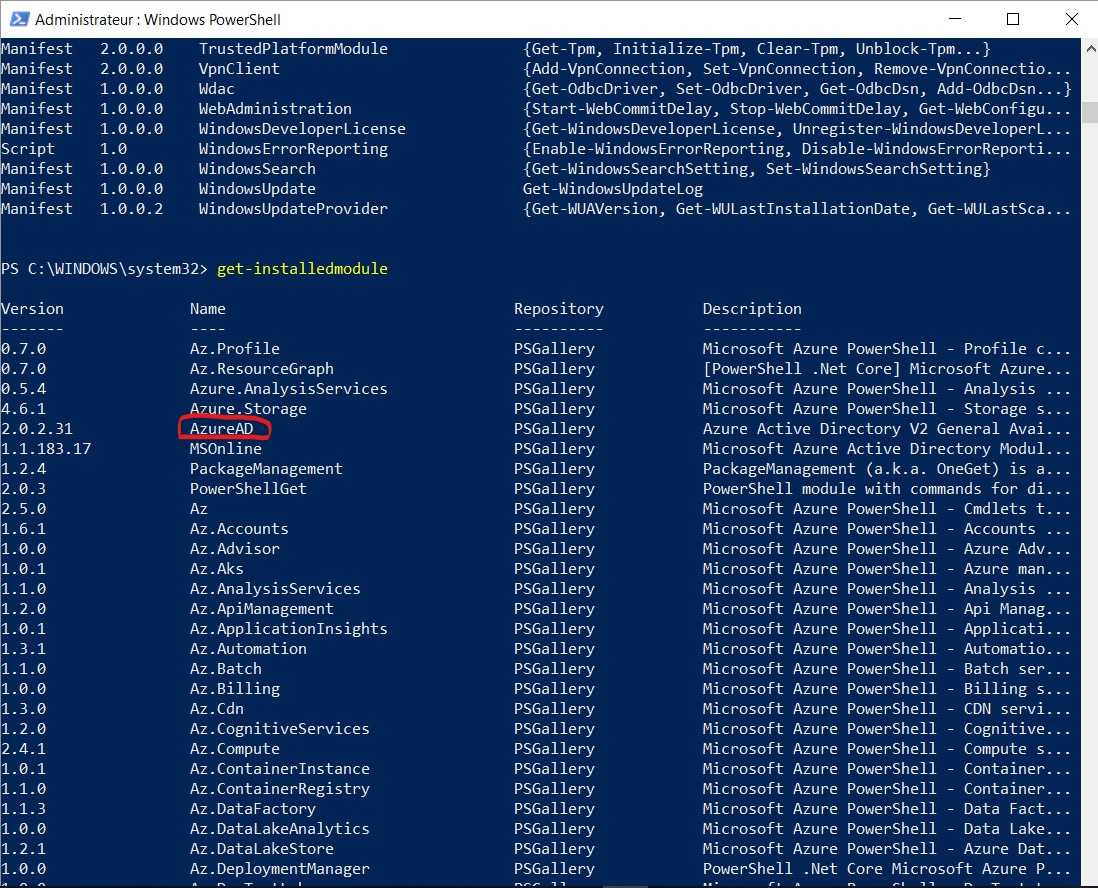Maximize the PowerShell window
Image resolution: width=1098 pixels, height=888 pixels.
(x=1013, y=19)
